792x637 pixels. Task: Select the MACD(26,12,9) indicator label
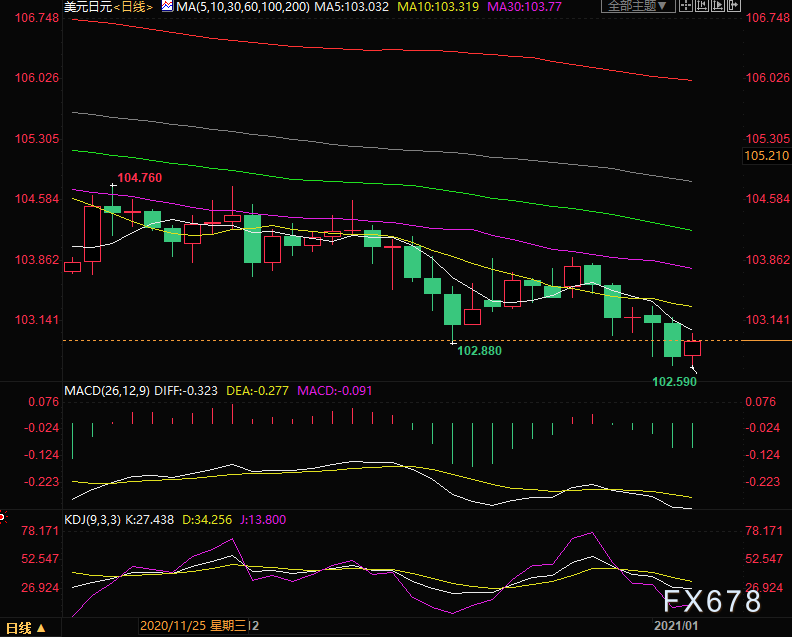(107, 390)
